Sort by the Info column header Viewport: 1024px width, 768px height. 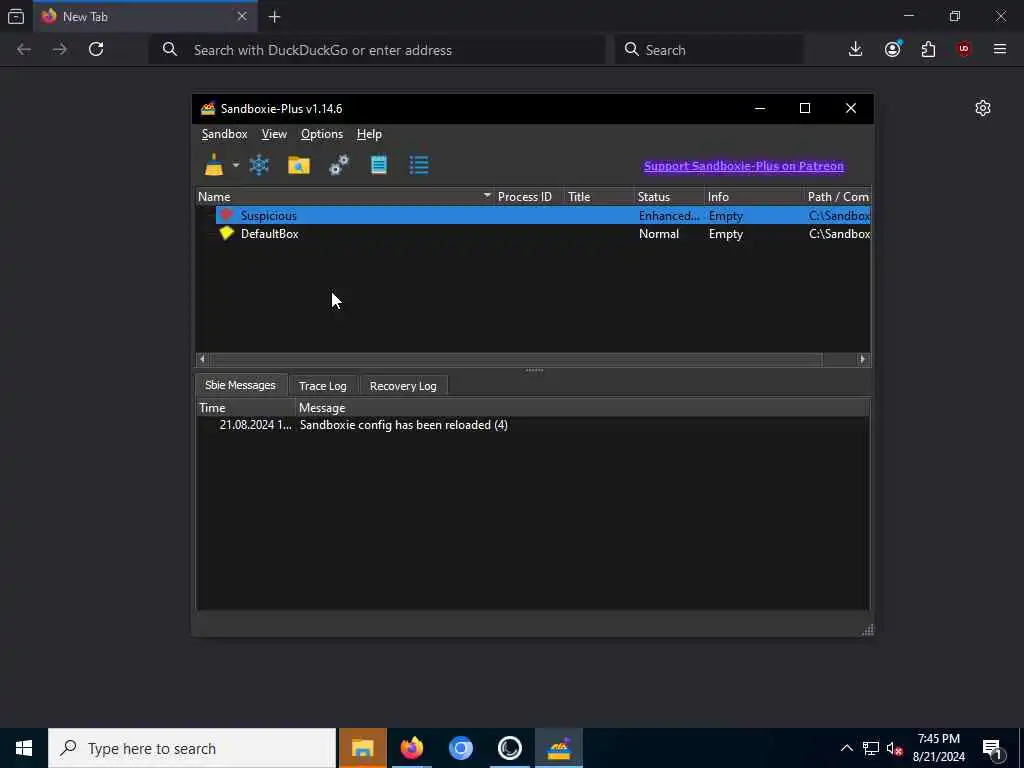click(x=755, y=197)
